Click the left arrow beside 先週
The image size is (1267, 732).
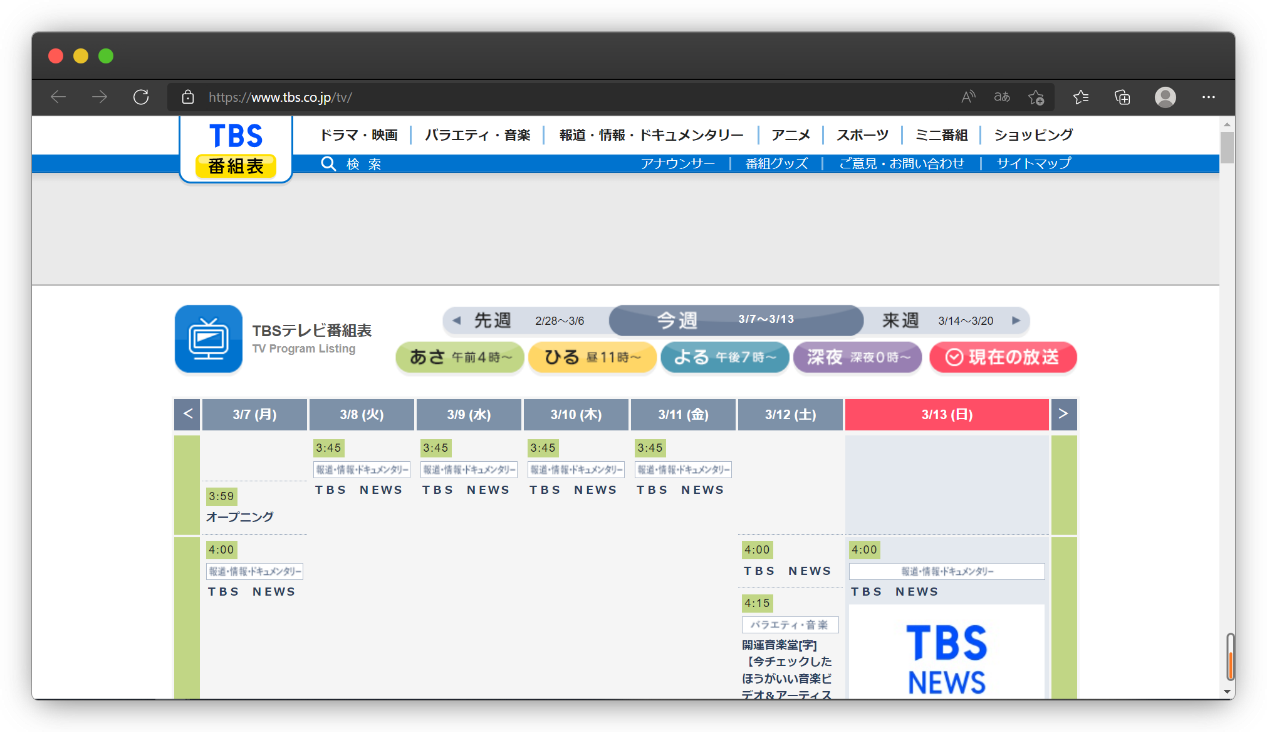(456, 321)
